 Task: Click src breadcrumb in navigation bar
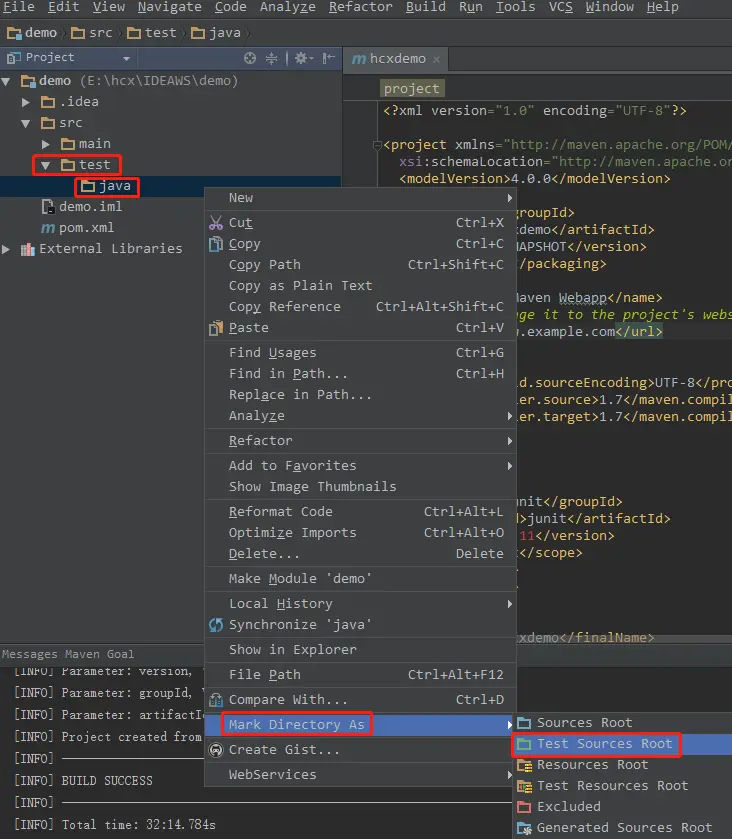[92, 33]
